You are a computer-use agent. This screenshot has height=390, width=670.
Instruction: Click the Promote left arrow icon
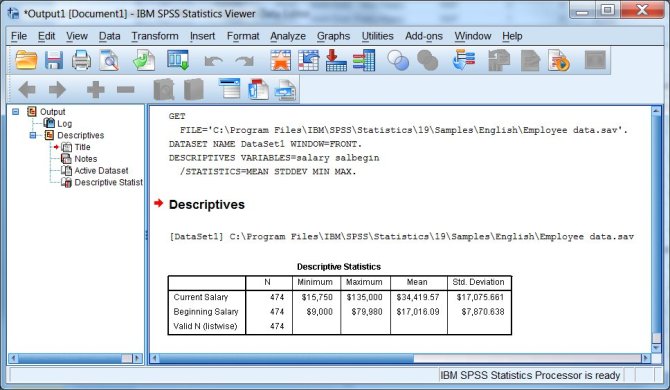[x=27, y=90]
